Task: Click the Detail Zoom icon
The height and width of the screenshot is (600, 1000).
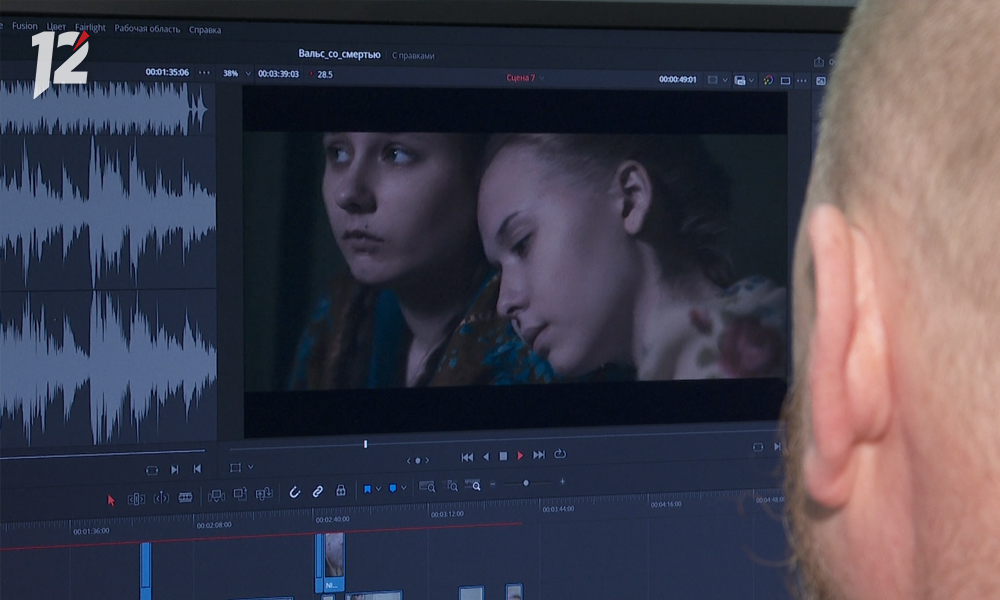Action: 450,486
